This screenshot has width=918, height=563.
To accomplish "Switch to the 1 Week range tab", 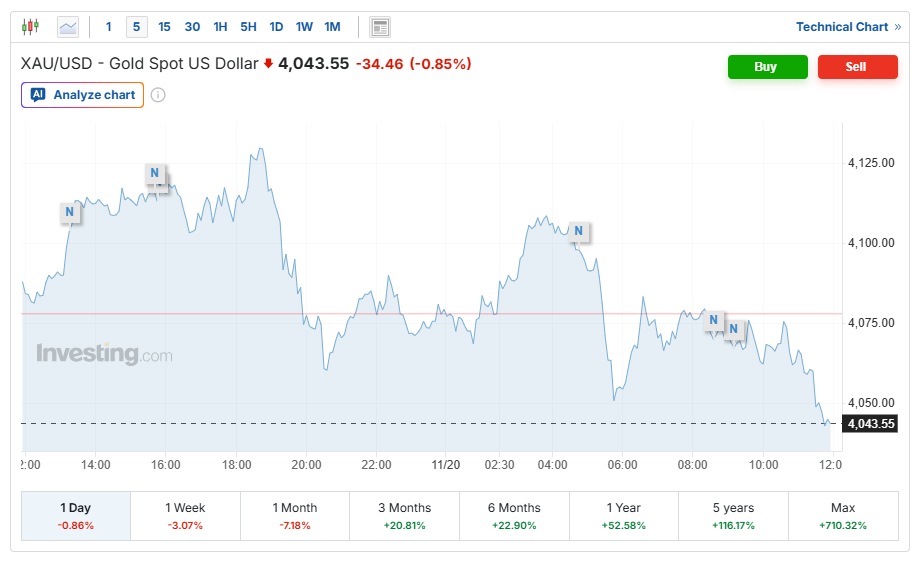I will pyautogui.click(x=185, y=515).
